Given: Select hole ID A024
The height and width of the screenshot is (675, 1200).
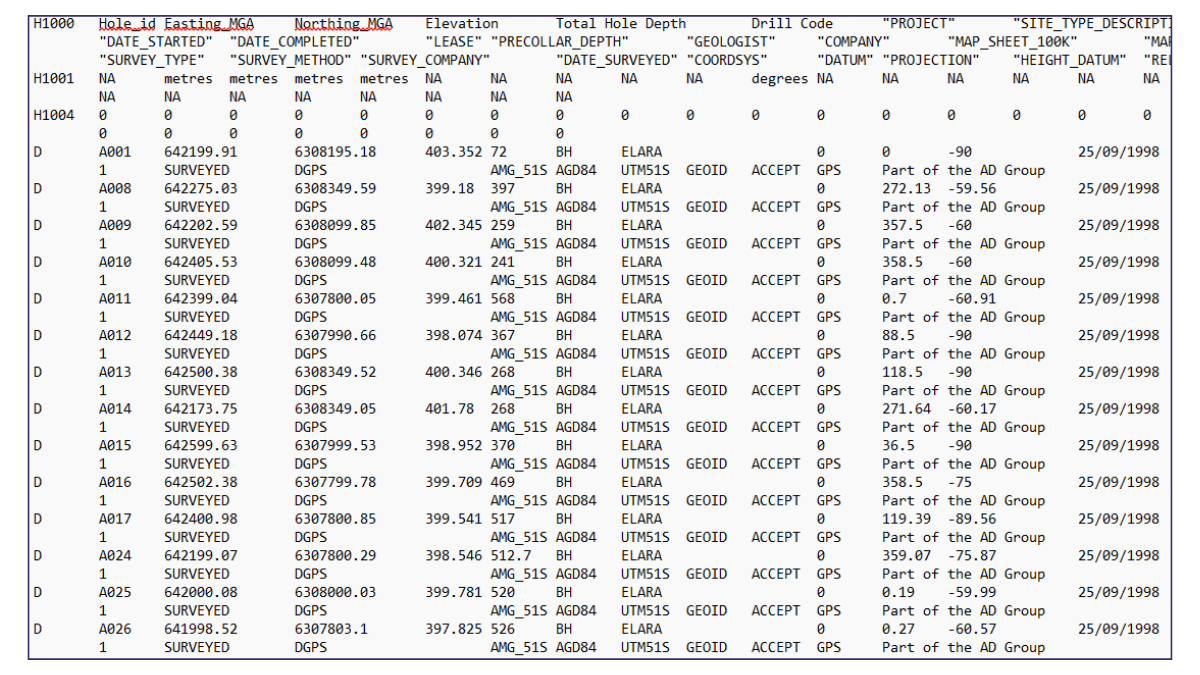Looking at the screenshot, I should click(115, 556).
